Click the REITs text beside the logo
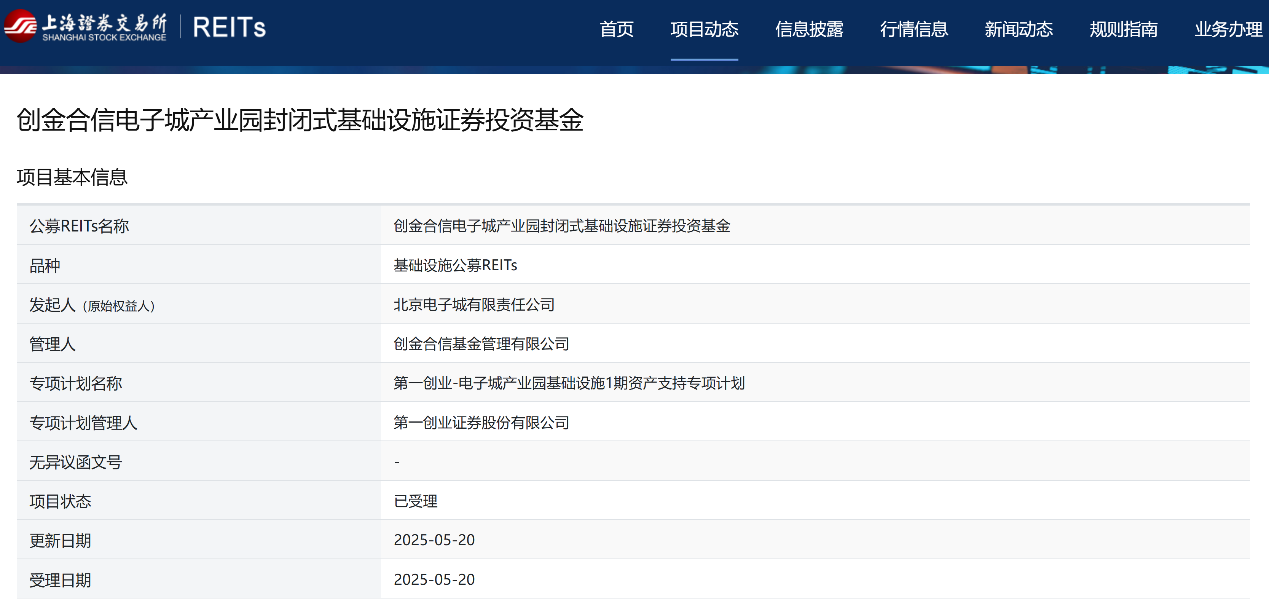The height and width of the screenshot is (608, 1269). (x=229, y=28)
